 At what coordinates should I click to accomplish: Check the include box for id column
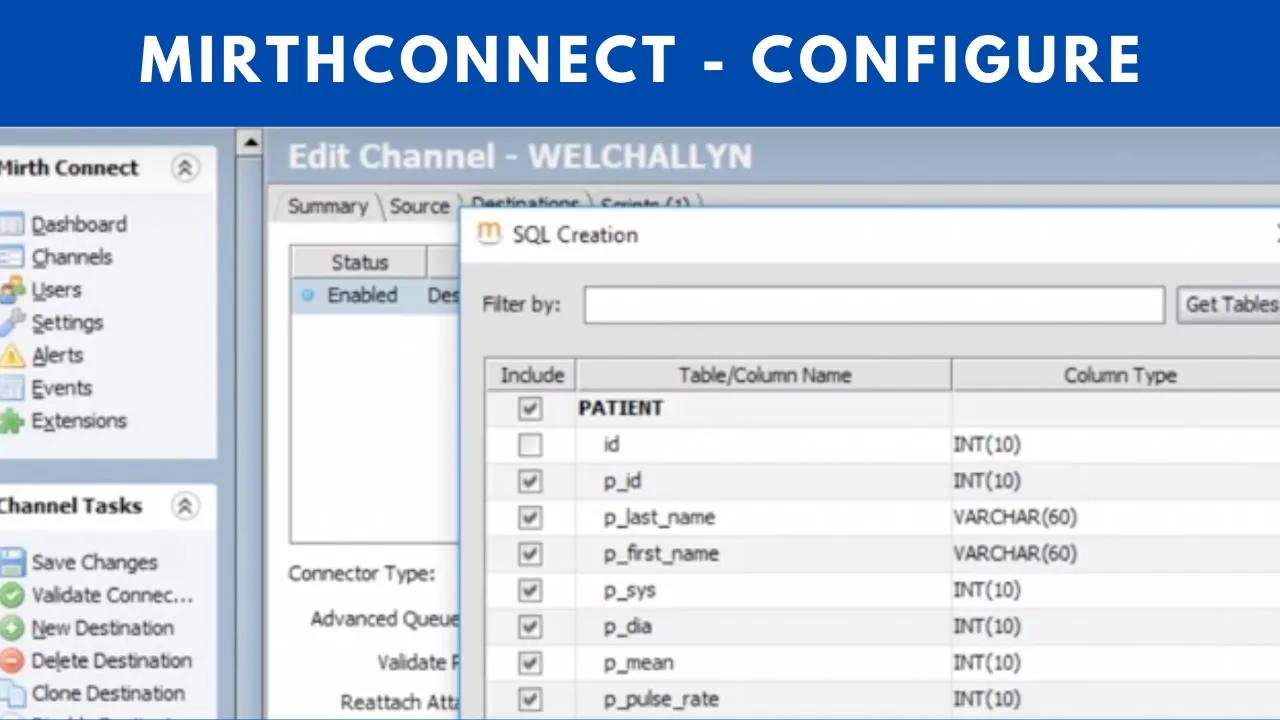[x=531, y=445]
